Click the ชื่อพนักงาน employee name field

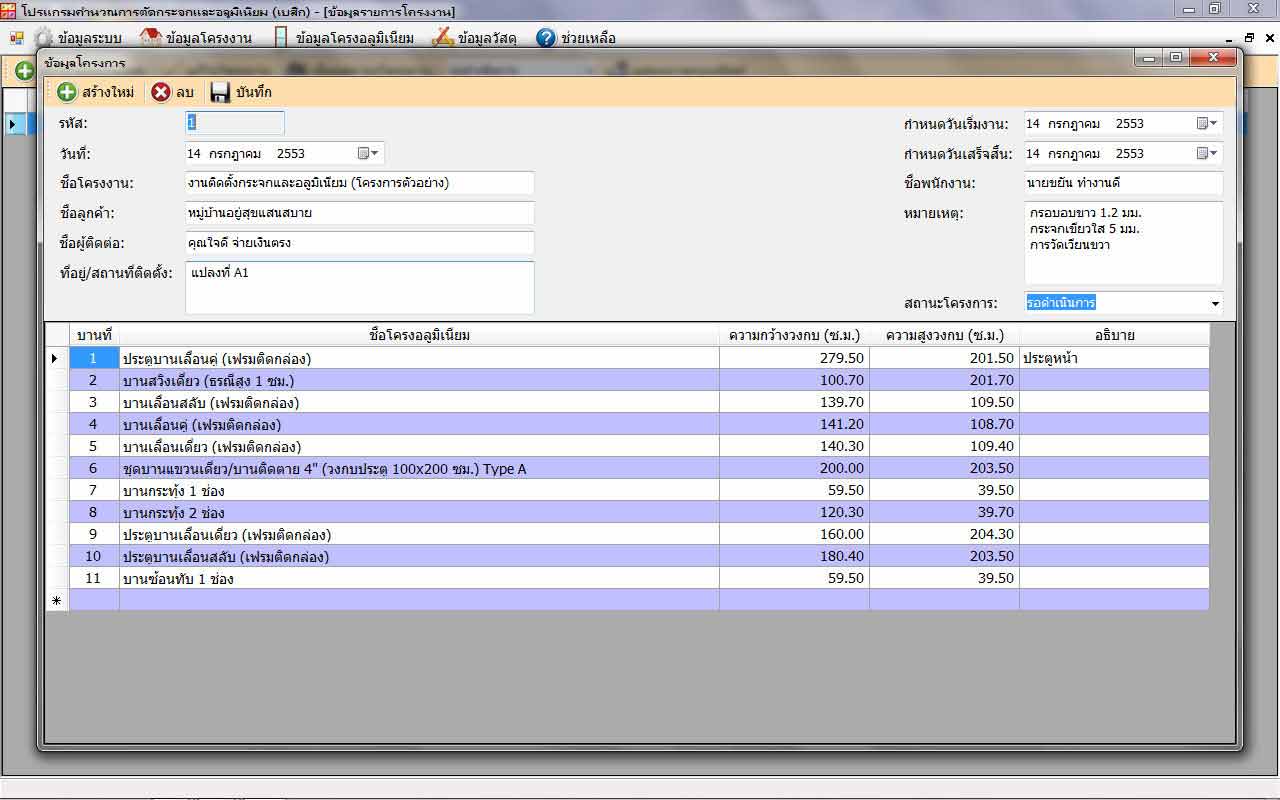click(1124, 183)
